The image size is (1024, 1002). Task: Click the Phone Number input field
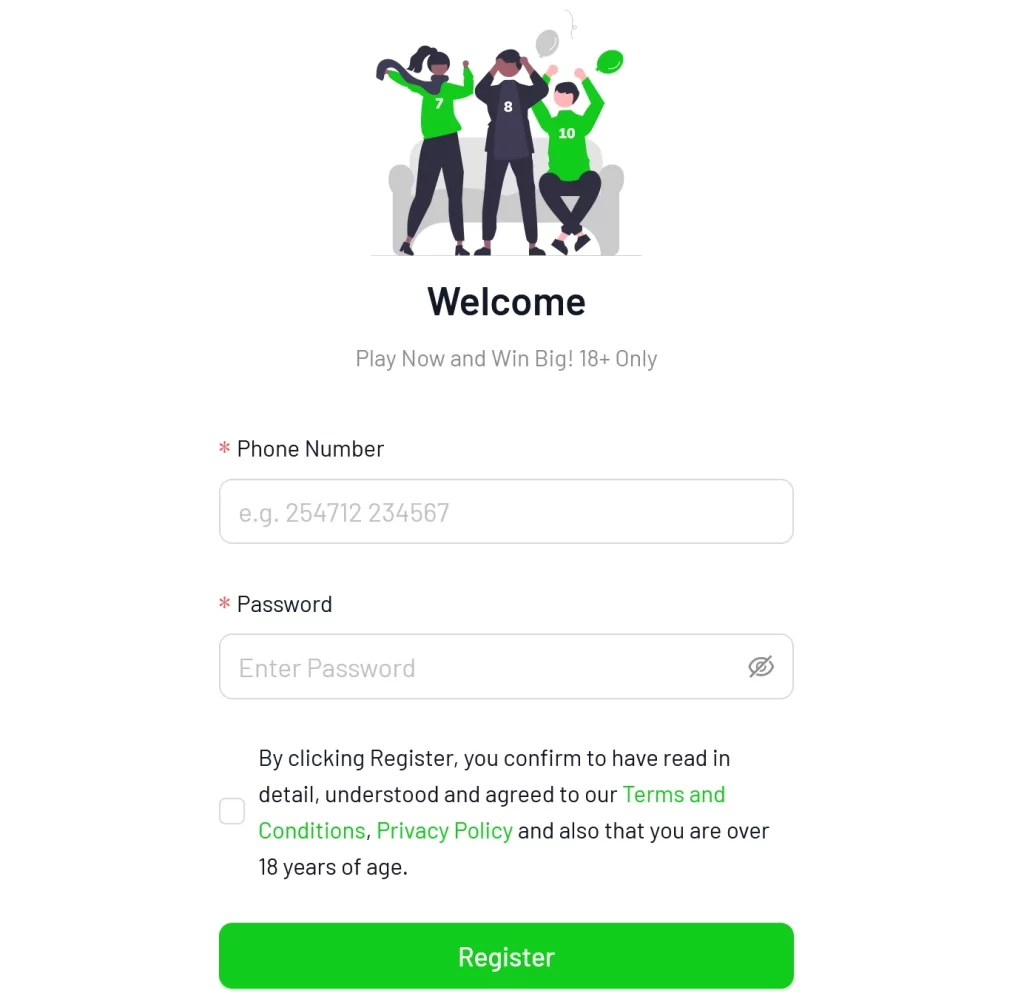pyautogui.click(x=506, y=511)
